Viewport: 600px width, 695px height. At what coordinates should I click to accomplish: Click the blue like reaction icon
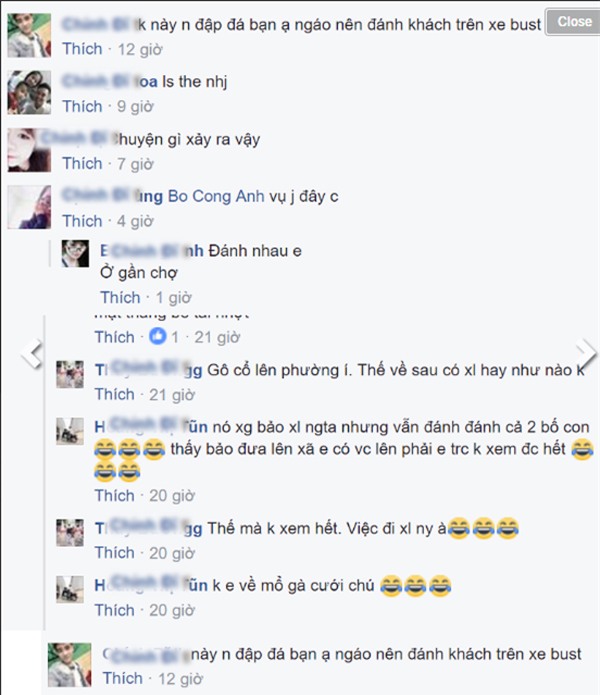click(x=157, y=336)
